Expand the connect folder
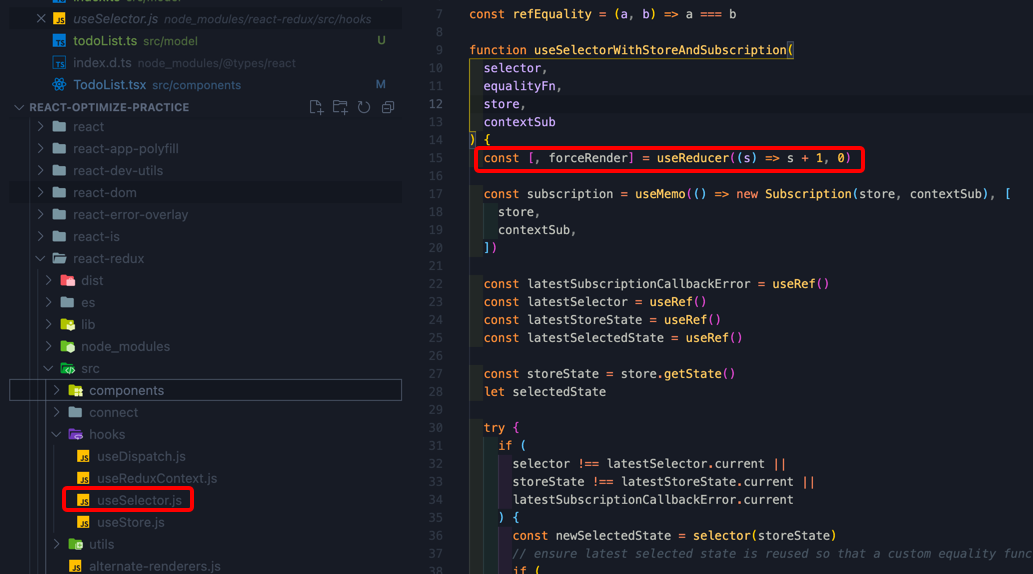This screenshot has height=574, width=1033. click(57, 412)
